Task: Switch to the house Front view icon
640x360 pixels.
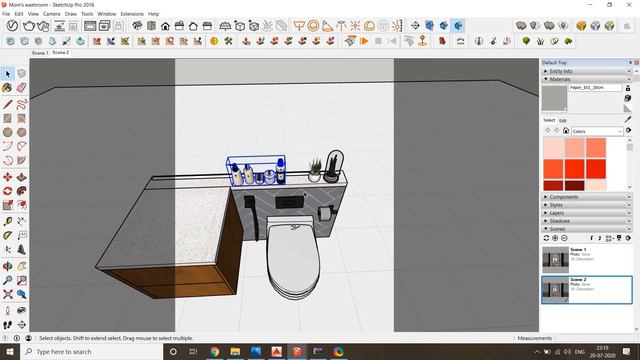Action: pyautogui.click(x=165, y=26)
